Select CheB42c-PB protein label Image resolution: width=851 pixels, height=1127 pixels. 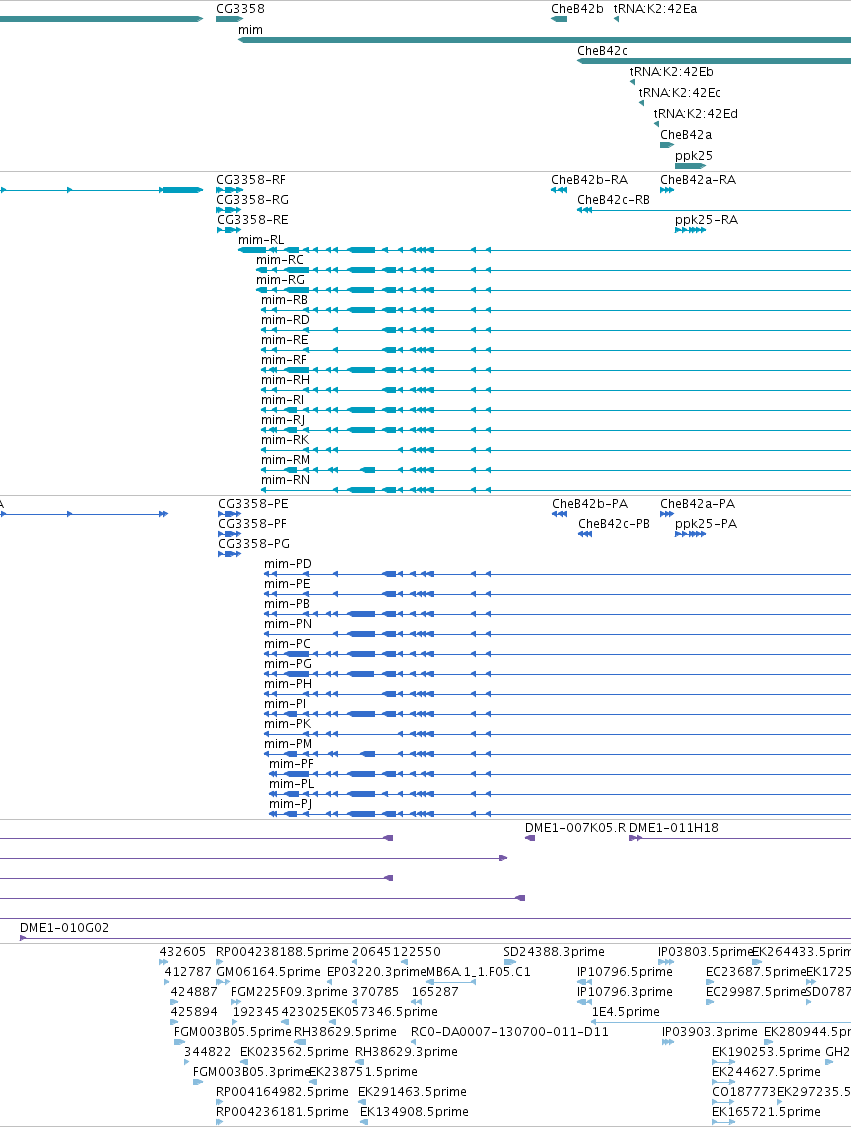pos(614,524)
